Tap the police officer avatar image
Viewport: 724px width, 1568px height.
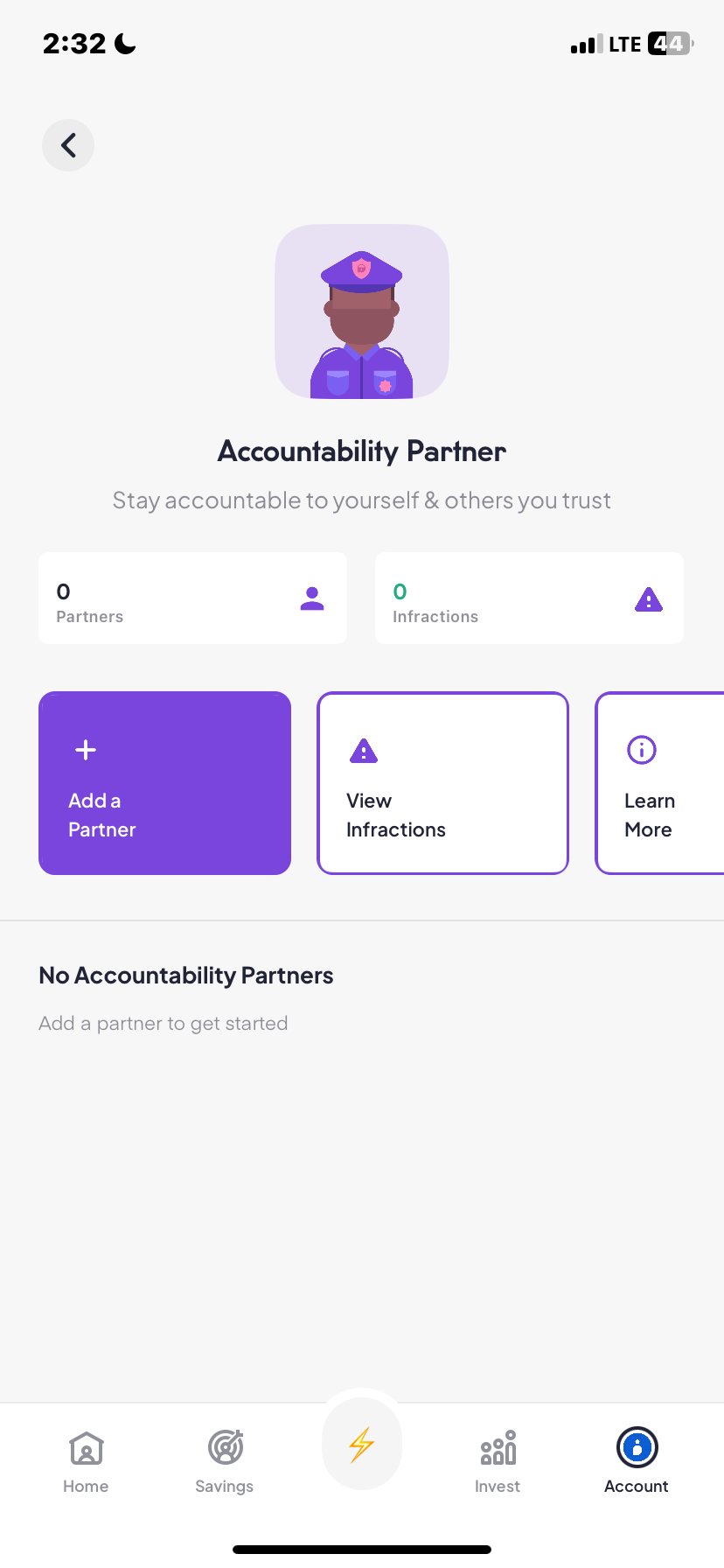[x=362, y=312]
